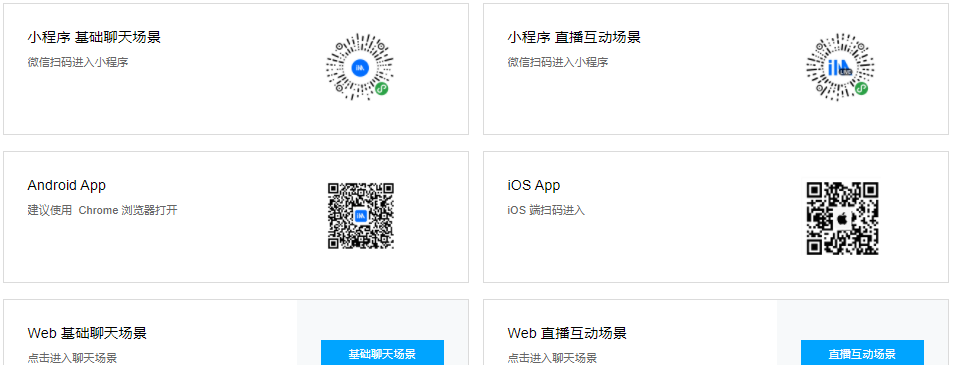The height and width of the screenshot is (365, 953).
Task: Click the Web 基础聊天场景 title
Action: [87, 333]
